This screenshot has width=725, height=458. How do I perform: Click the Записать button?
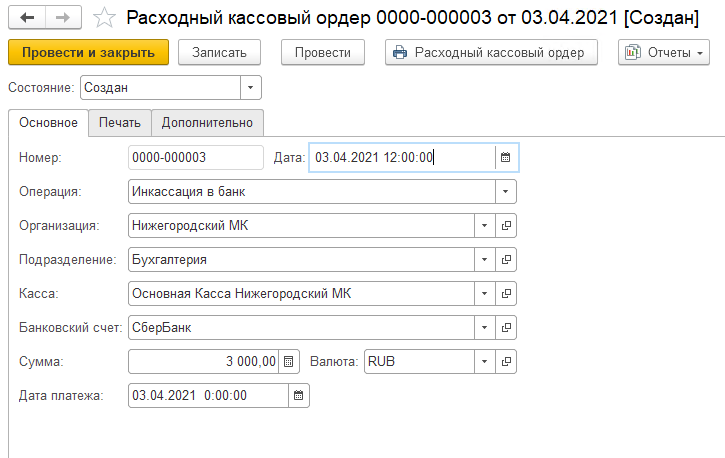point(219,52)
